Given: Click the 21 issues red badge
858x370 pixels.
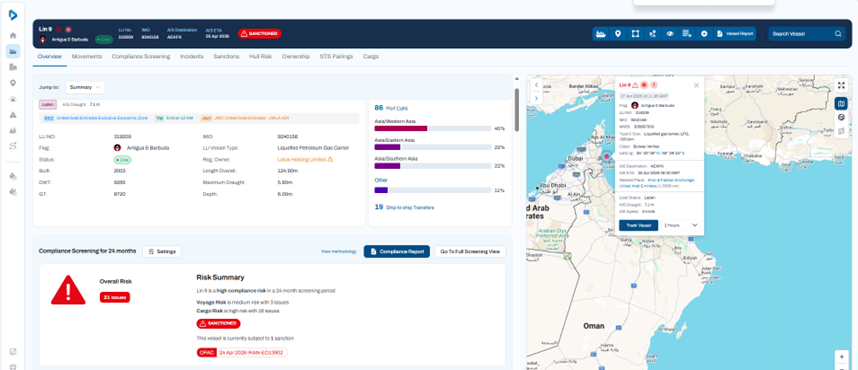Looking at the screenshot, I should [x=114, y=297].
